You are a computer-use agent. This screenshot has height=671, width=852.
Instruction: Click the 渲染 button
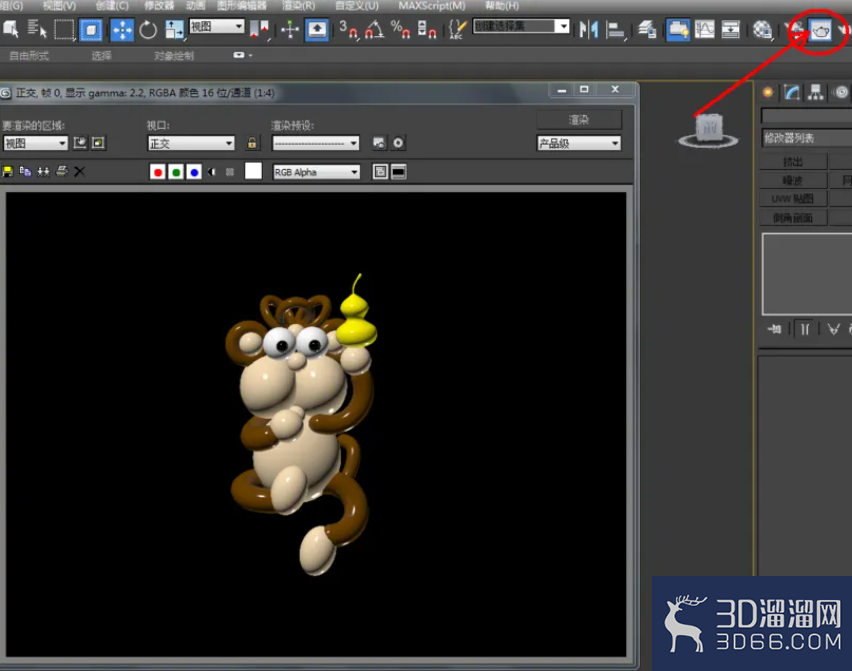click(579, 120)
